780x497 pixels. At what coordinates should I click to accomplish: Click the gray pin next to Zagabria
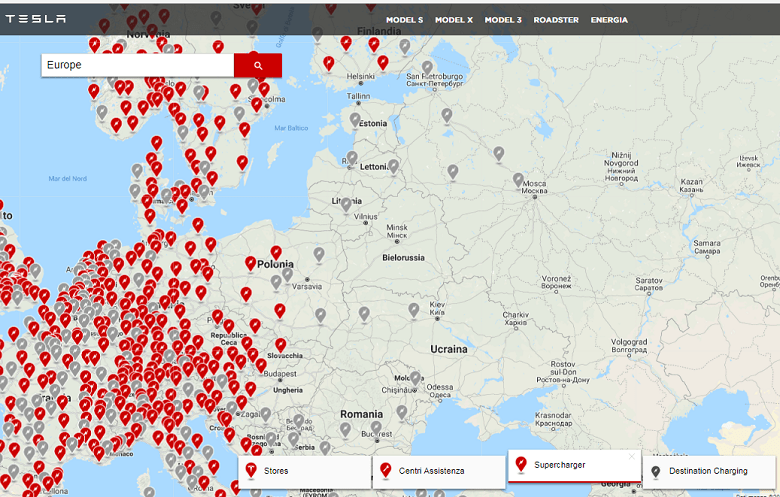click(x=266, y=414)
